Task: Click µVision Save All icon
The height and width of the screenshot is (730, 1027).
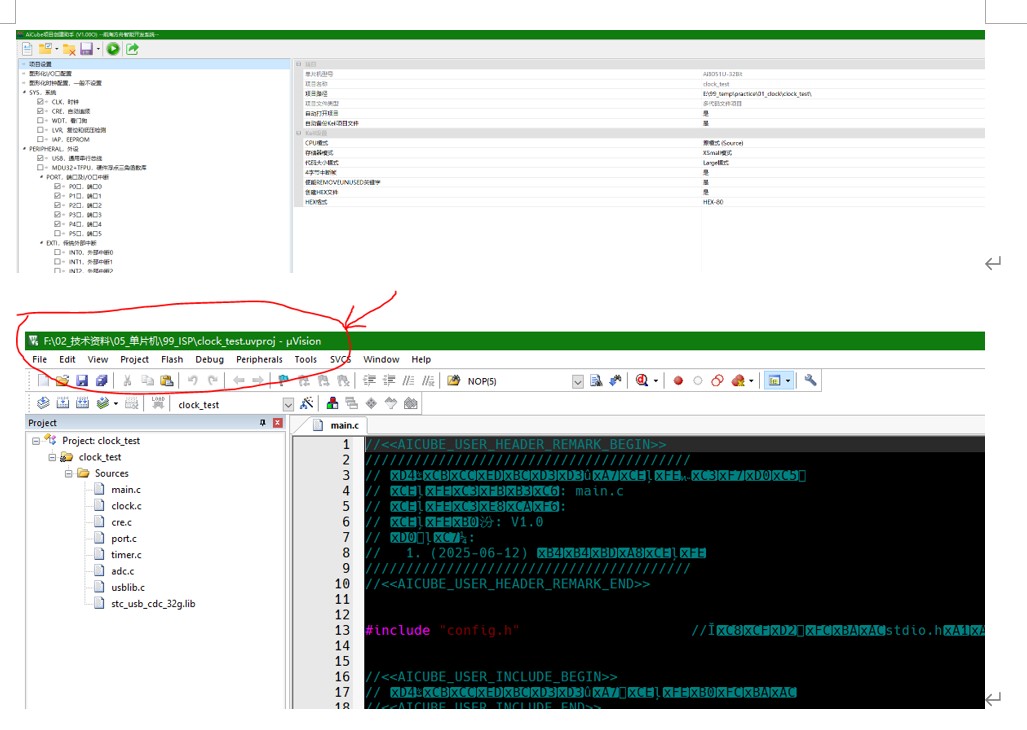Action: (x=102, y=381)
